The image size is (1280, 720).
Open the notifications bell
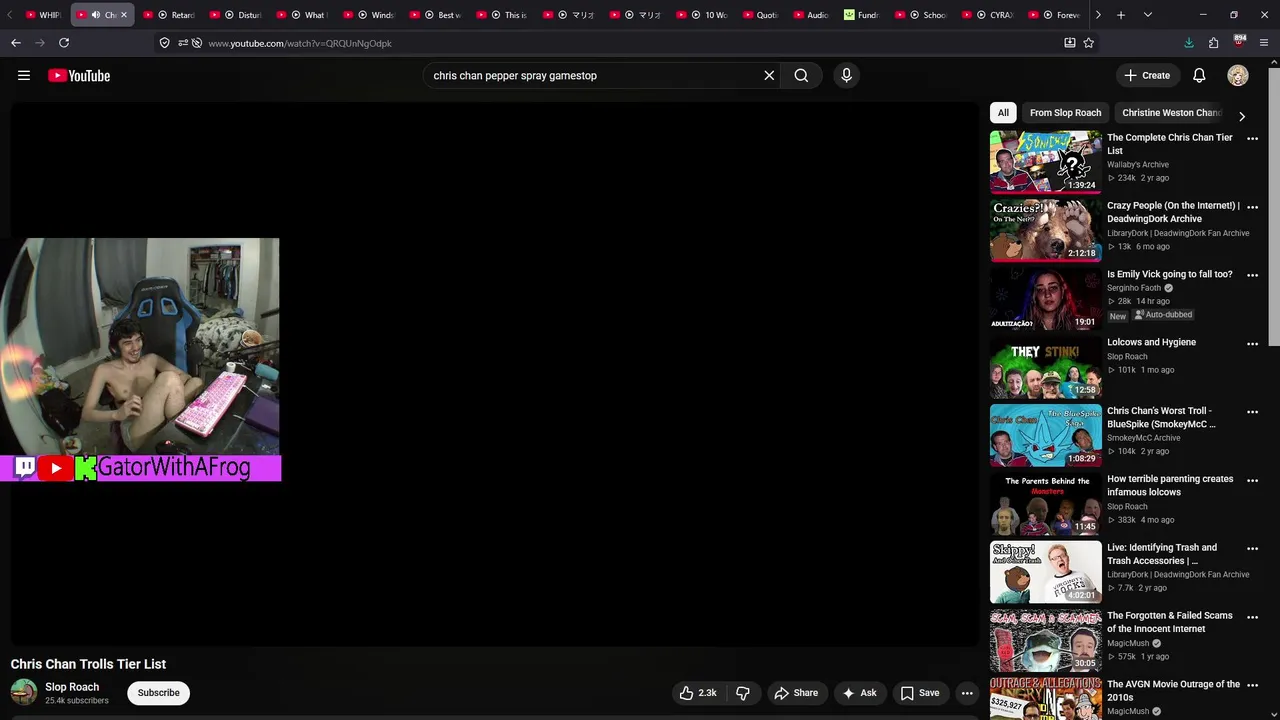coord(1199,75)
